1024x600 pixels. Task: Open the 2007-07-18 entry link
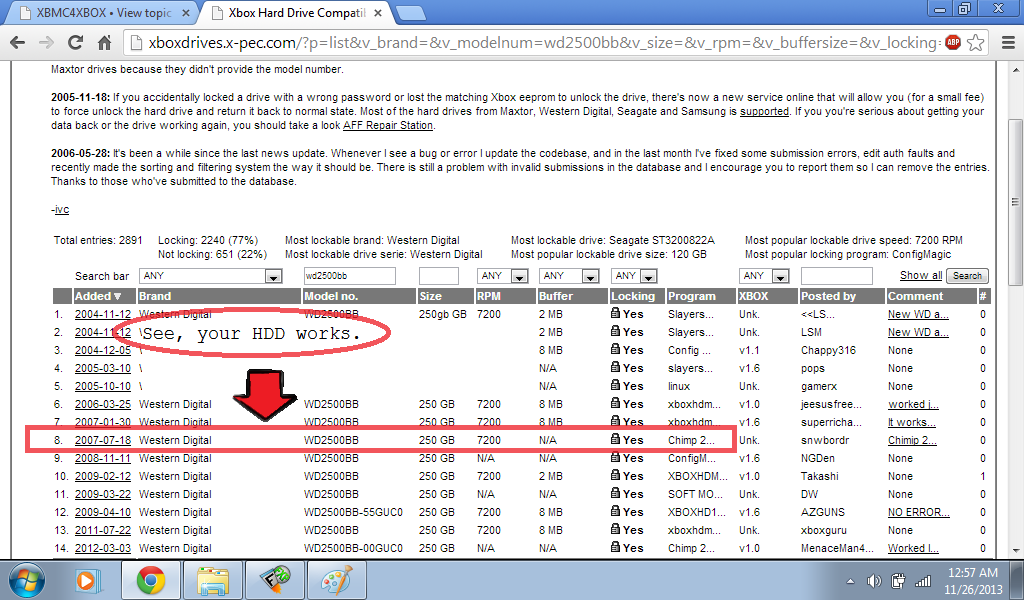point(103,440)
